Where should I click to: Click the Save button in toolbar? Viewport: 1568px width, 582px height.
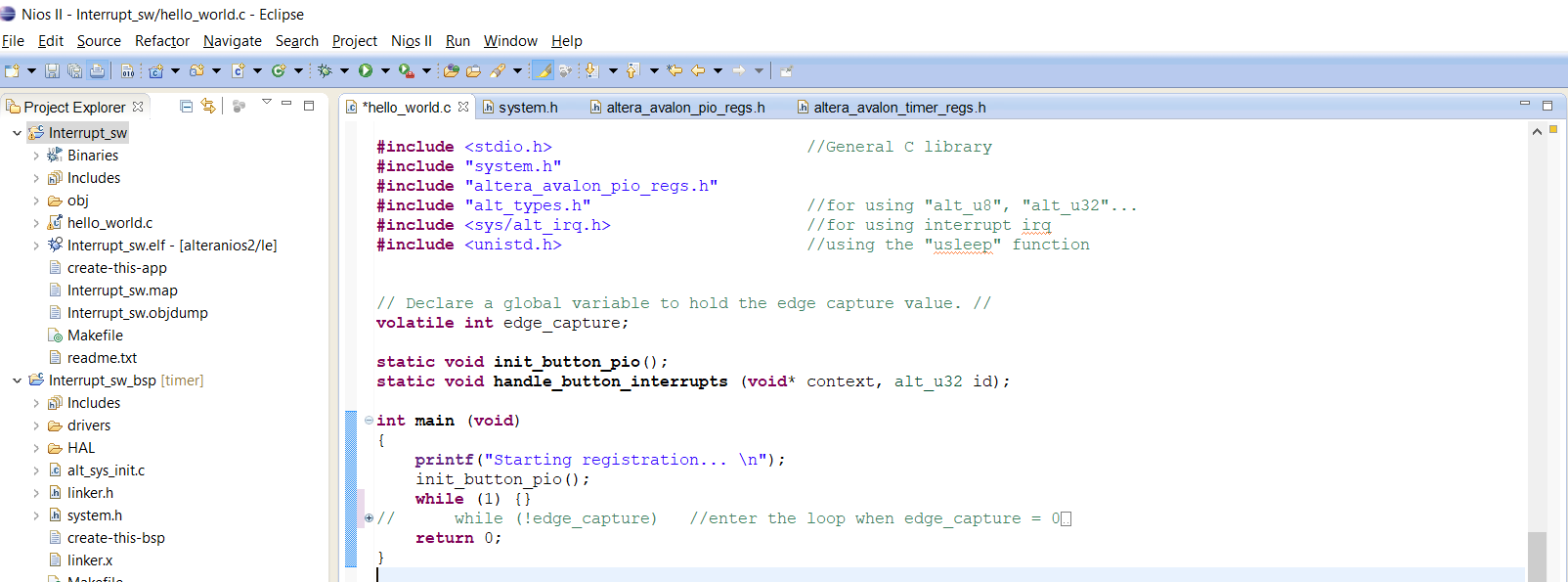[53, 70]
